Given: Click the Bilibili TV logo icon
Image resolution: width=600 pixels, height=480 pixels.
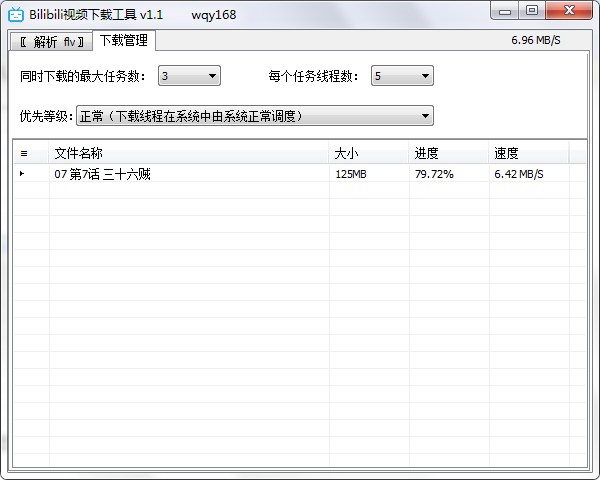Looking at the screenshot, I should [x=16, y=15].
